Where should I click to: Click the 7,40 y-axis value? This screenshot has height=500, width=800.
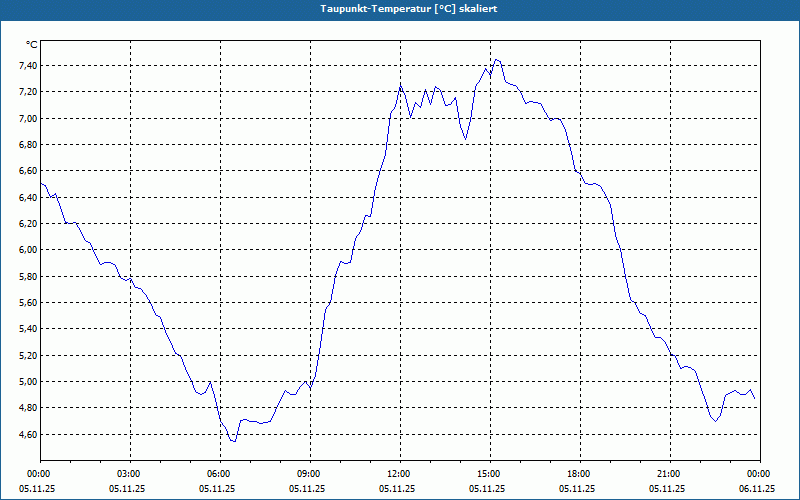(28, 66)
